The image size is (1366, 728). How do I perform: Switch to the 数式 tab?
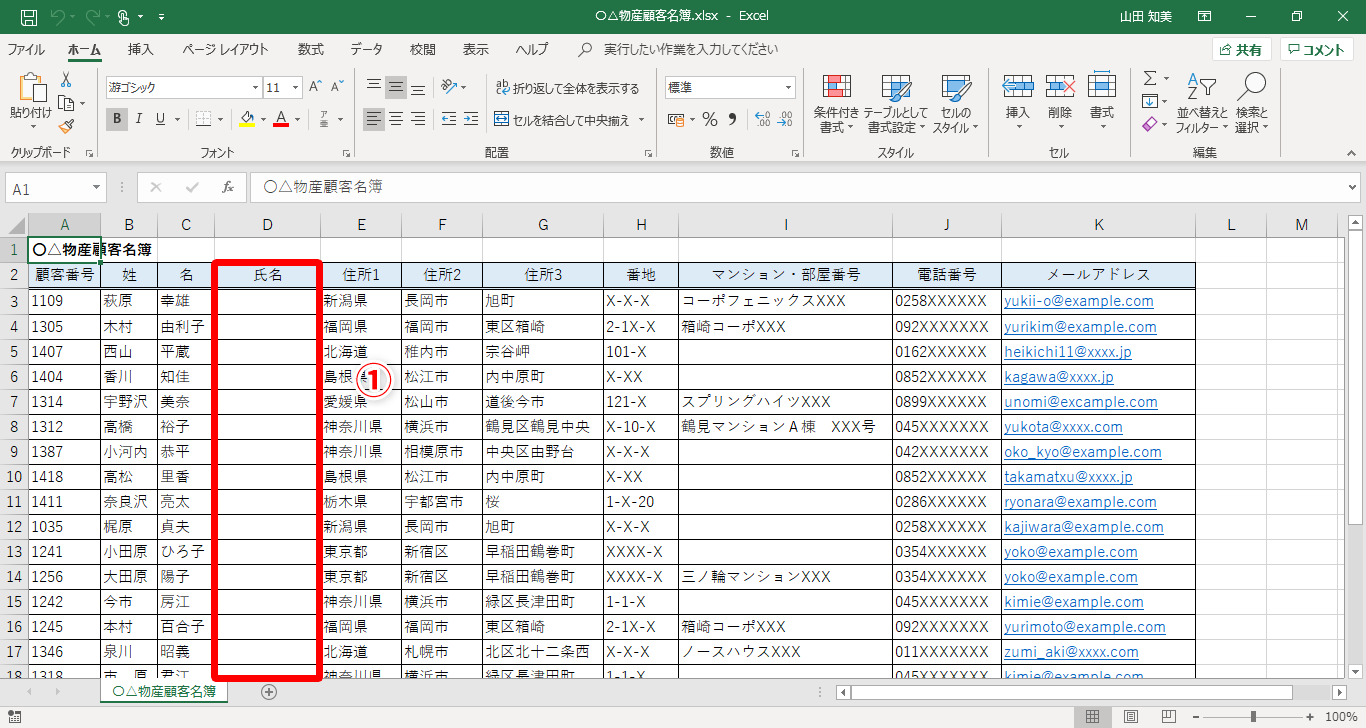click(x=310, y=49)
